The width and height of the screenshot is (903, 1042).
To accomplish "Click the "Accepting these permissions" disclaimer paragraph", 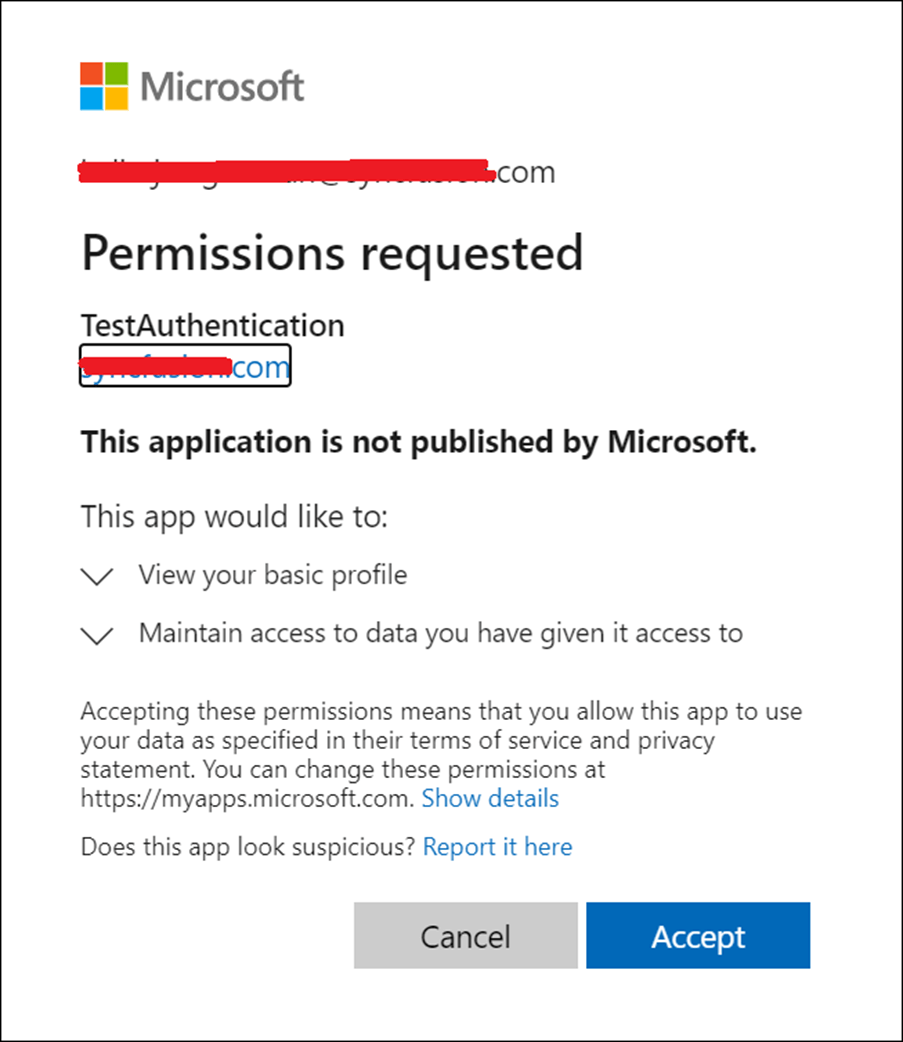I will coord(440,713).
